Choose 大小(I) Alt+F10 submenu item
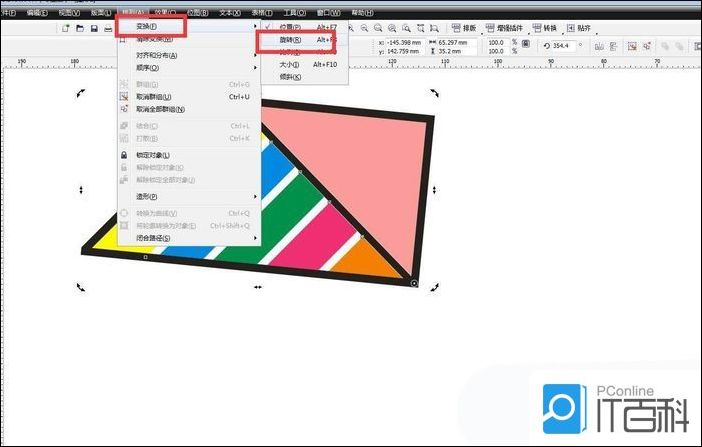 pyautogui.click(x=304, y=64)
